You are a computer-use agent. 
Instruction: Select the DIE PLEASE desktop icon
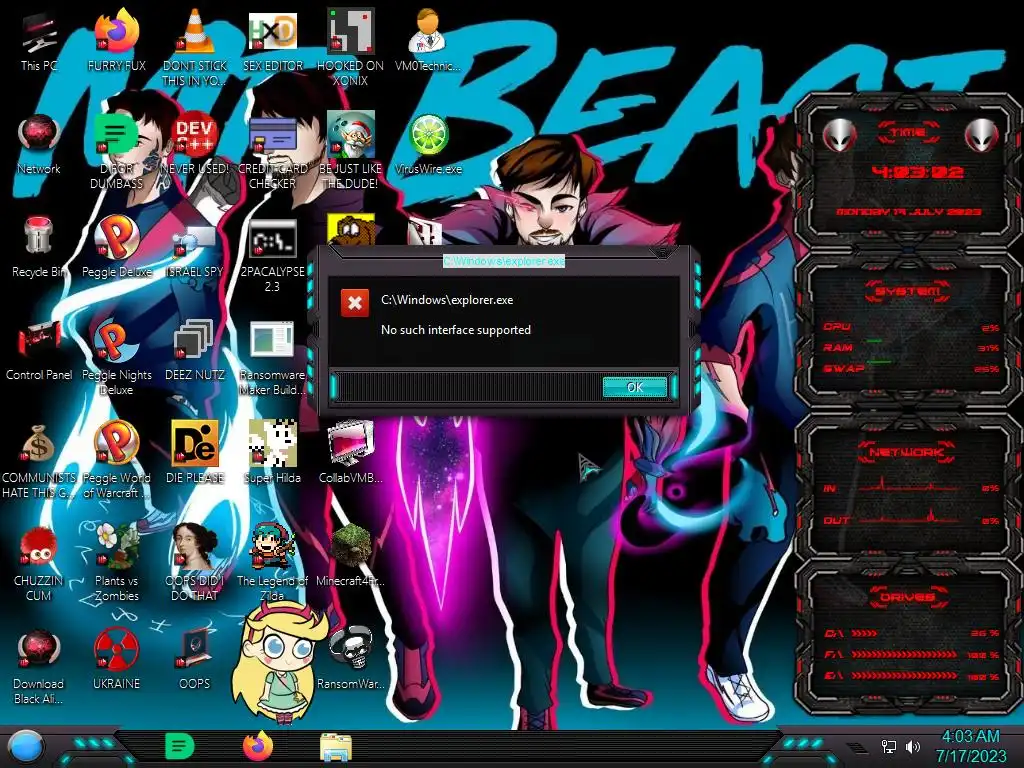pos(194,453)
